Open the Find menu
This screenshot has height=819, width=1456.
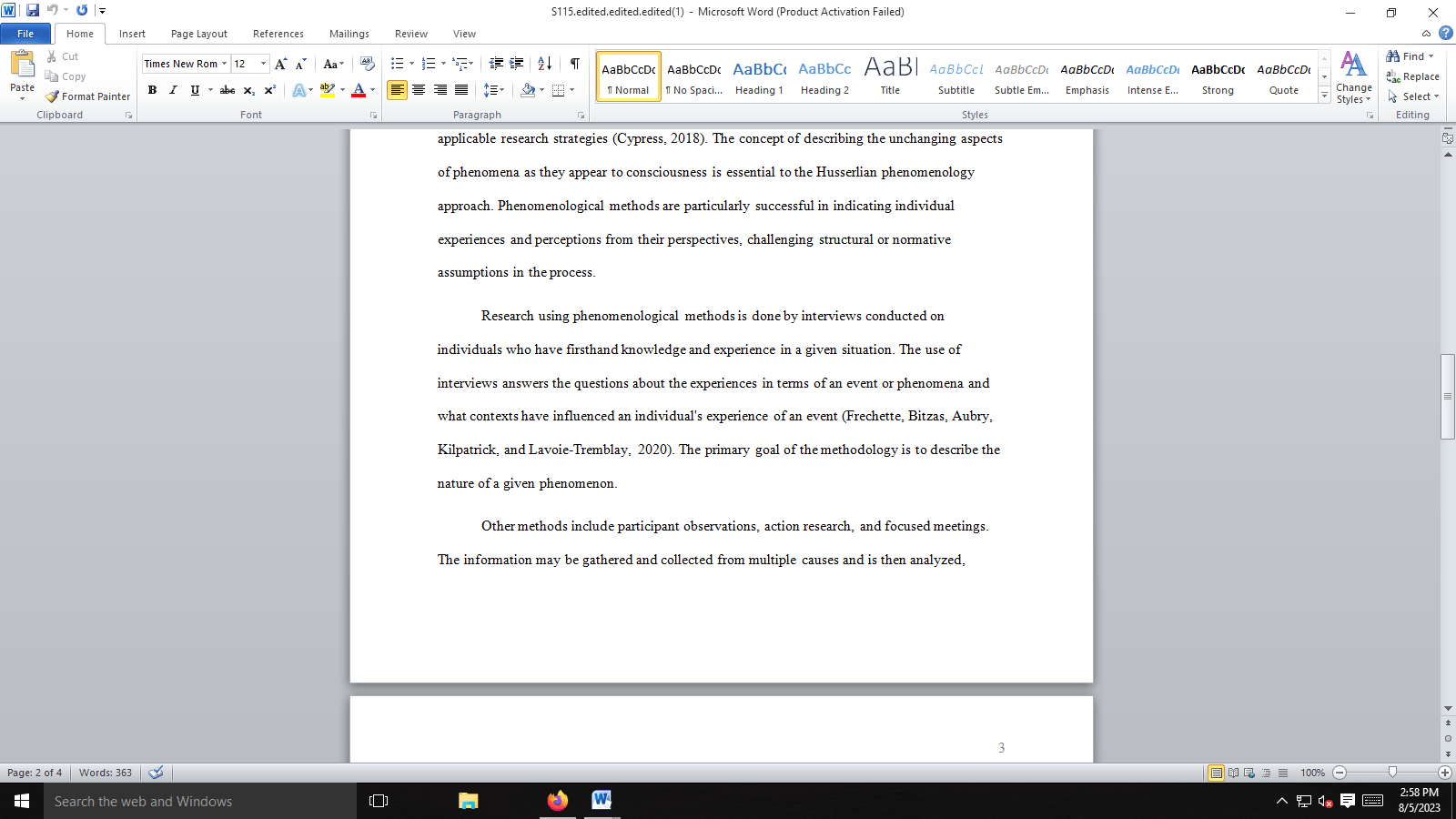coord(1410,56)
